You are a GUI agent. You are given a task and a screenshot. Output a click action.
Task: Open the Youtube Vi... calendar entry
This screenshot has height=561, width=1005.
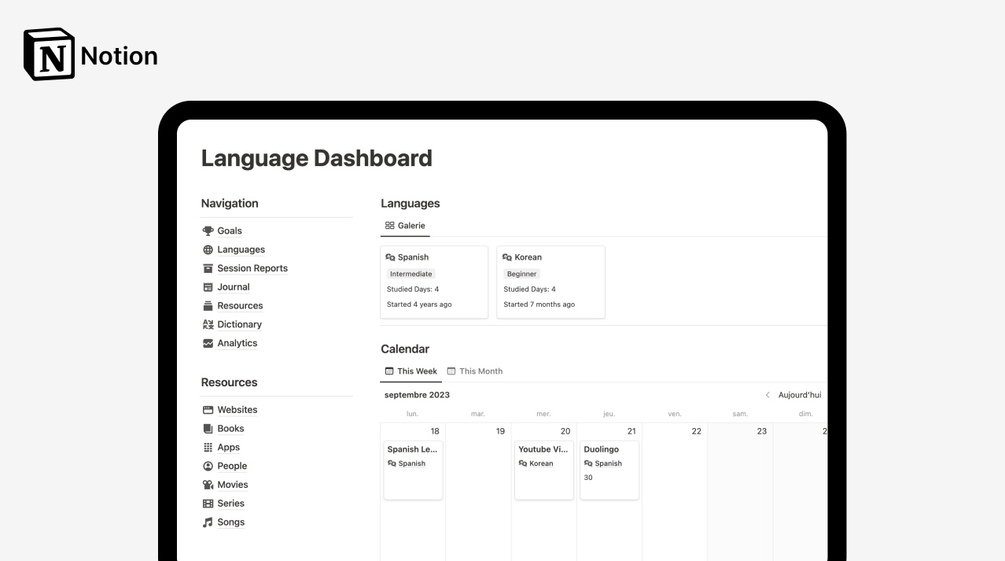[544, 470]
